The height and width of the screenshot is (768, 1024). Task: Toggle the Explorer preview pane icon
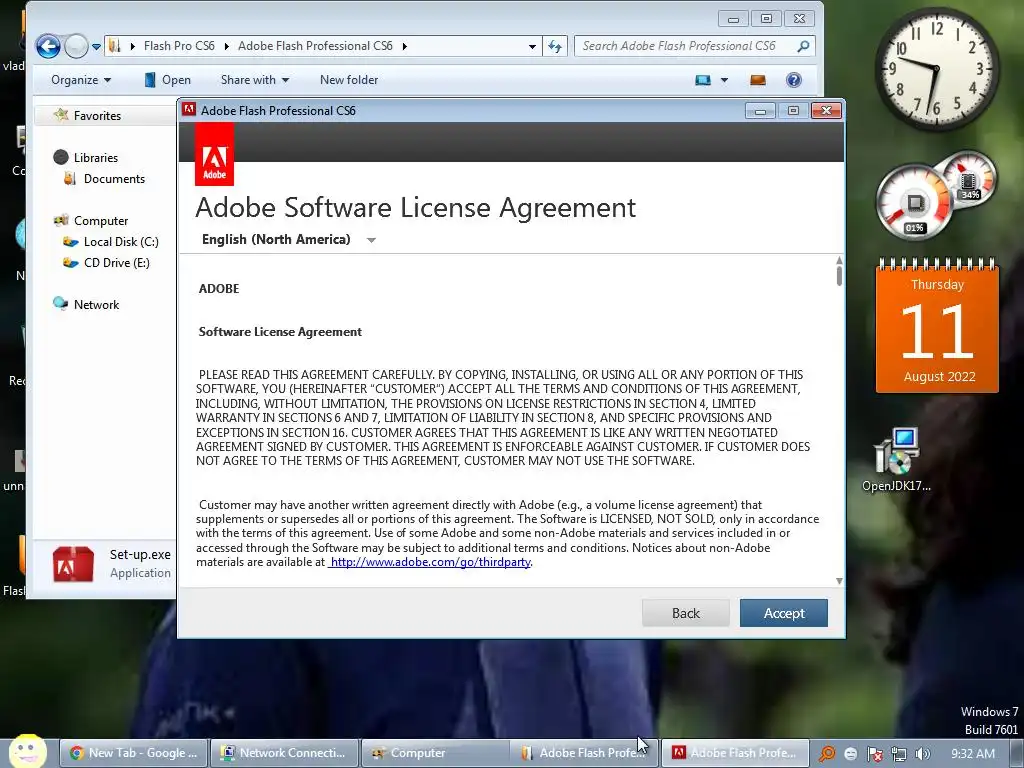(x=758, y=80)
